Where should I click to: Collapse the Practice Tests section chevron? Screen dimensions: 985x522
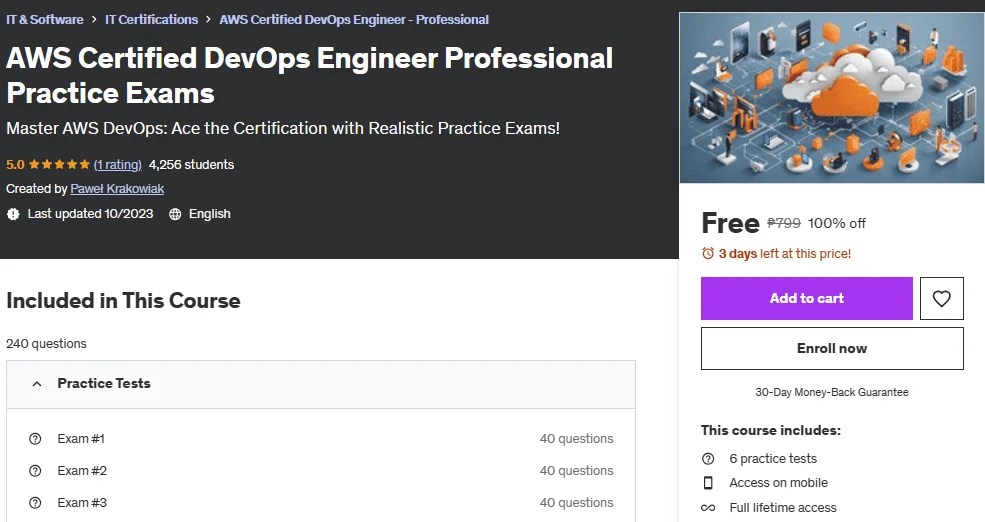coord(37,384)
